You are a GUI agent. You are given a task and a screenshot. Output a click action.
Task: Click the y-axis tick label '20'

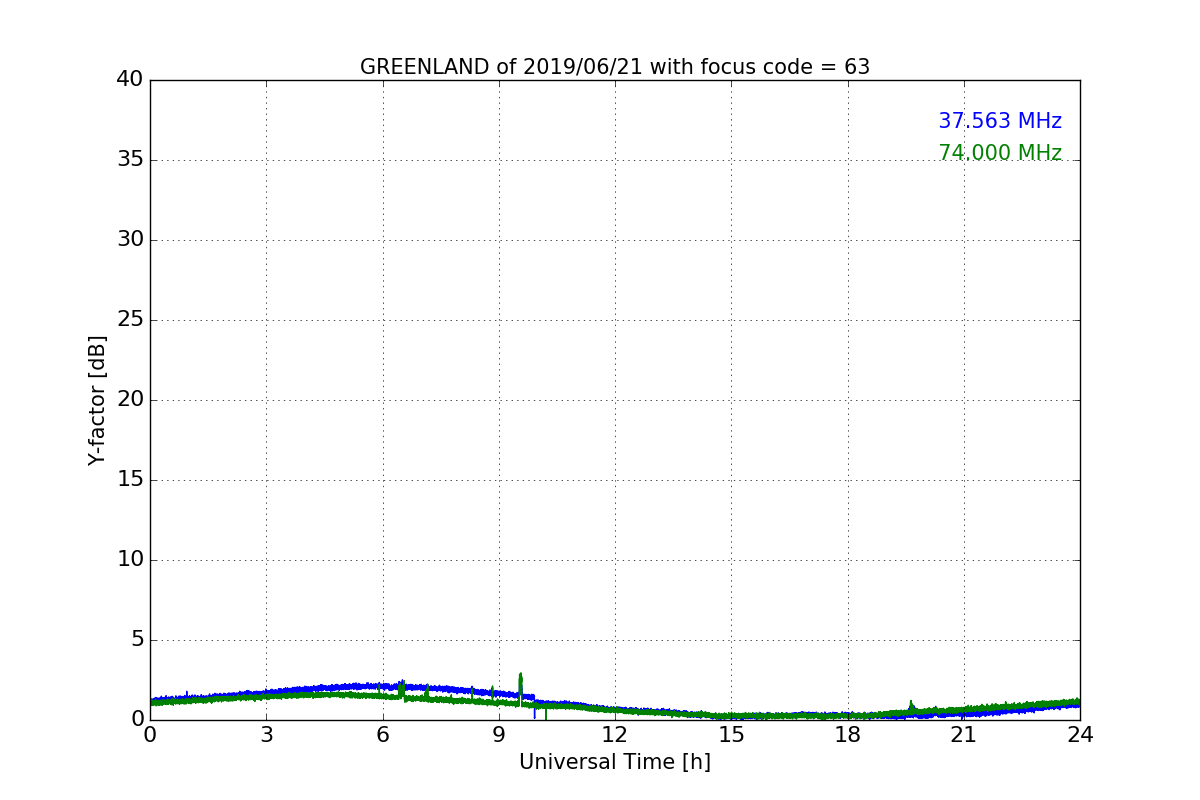(x=130, y=400)
